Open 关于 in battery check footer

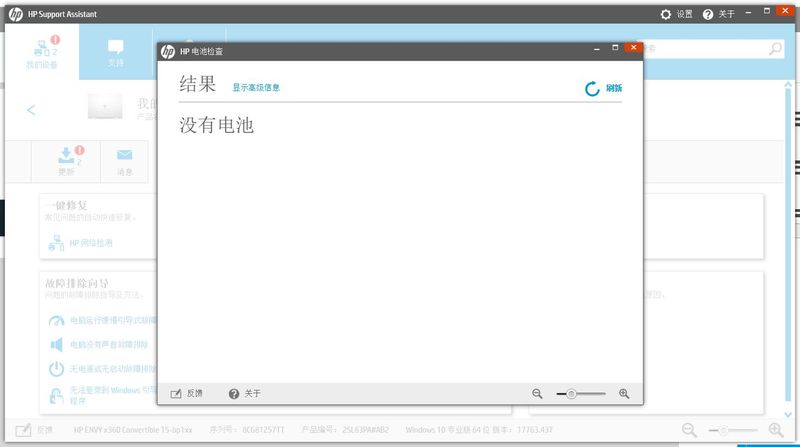[x=244, y=394]
